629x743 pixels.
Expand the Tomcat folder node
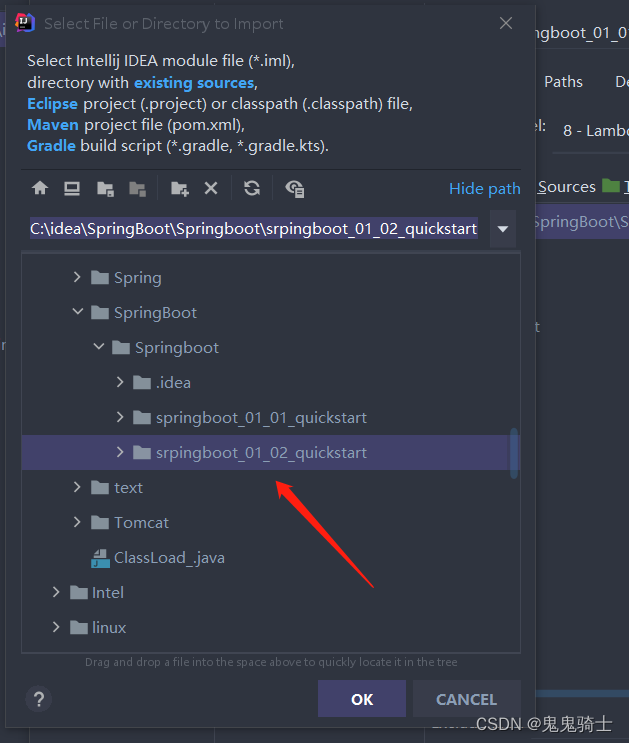coord(77,523)
